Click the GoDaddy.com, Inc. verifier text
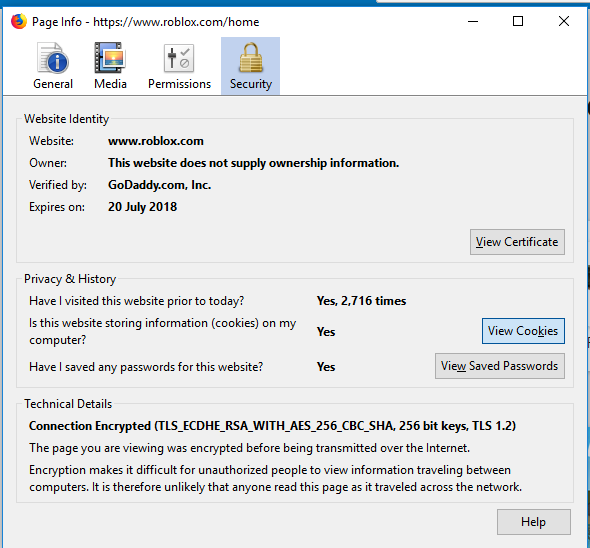This screenshot has width=590, height=548. tap(160, 185)
